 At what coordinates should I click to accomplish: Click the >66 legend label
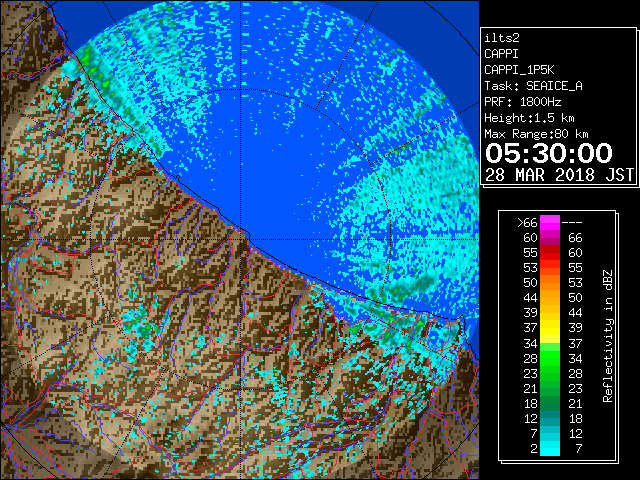click(527, 223)
